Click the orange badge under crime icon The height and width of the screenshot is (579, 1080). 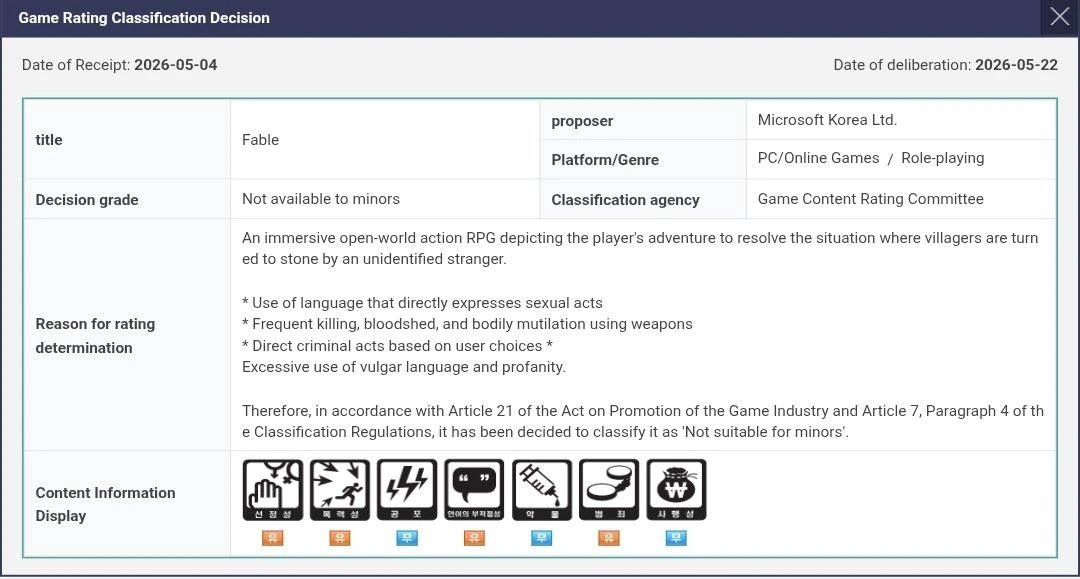pos(609,538)
